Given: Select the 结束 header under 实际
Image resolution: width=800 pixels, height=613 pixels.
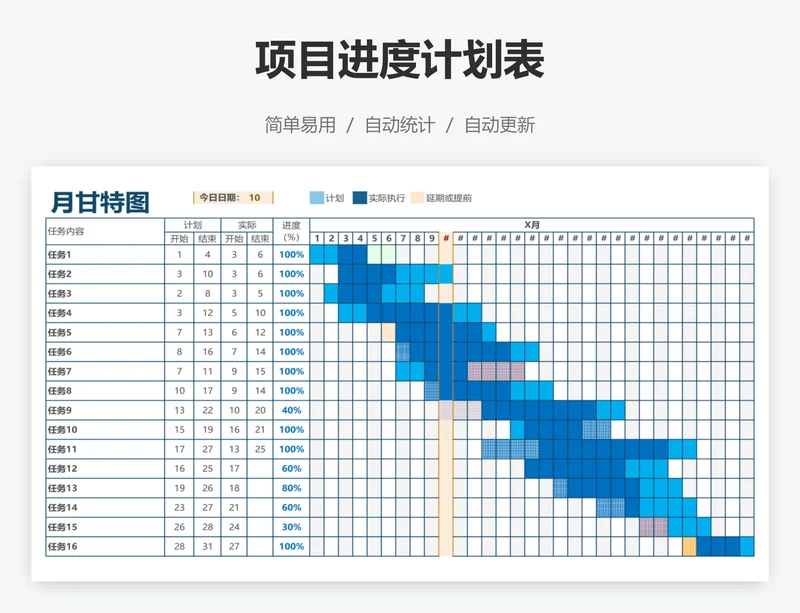Looking at the screenshot, I should (260, 238).
